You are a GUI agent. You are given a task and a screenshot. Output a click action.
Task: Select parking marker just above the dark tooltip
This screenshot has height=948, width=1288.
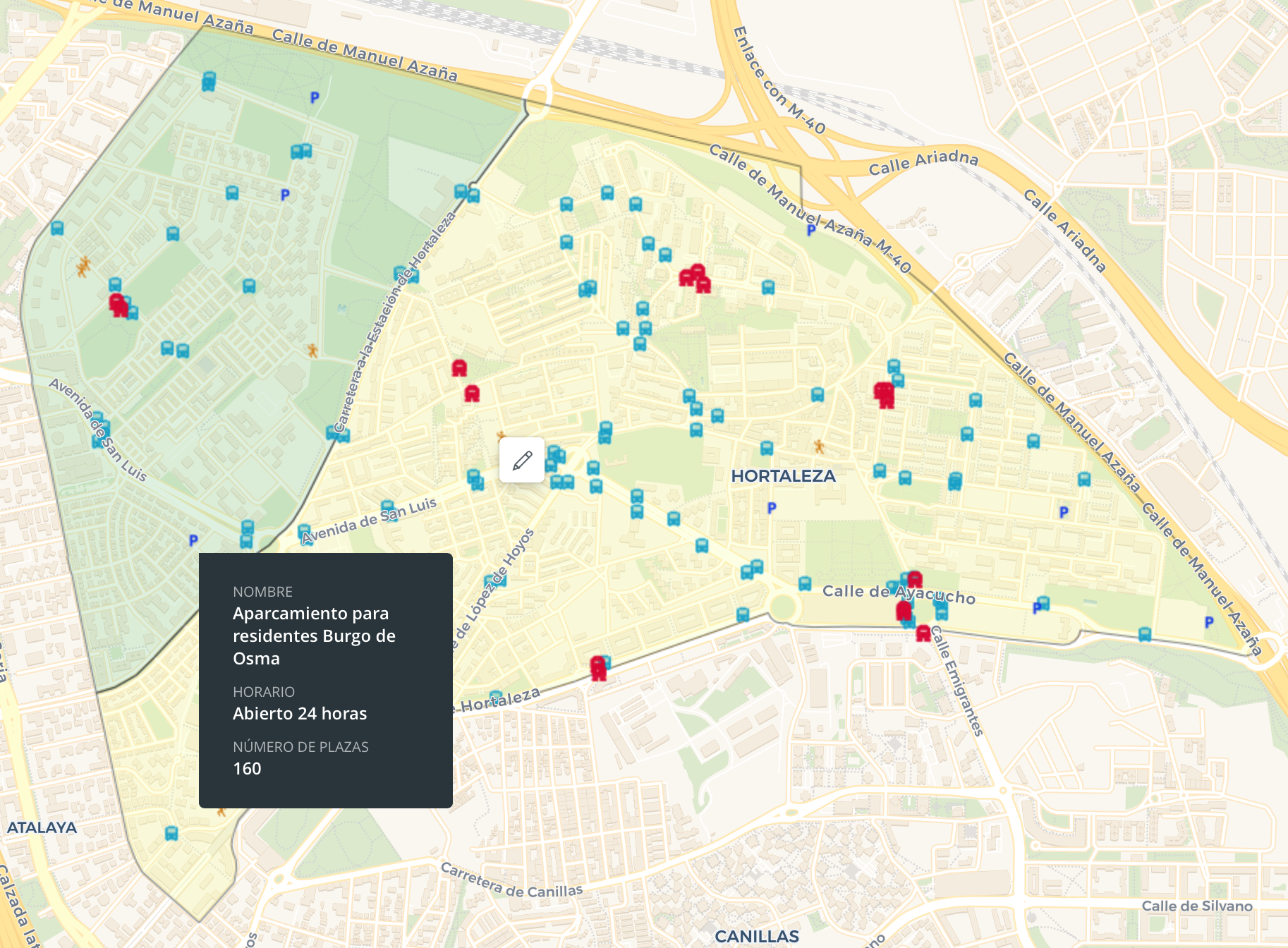193,540
